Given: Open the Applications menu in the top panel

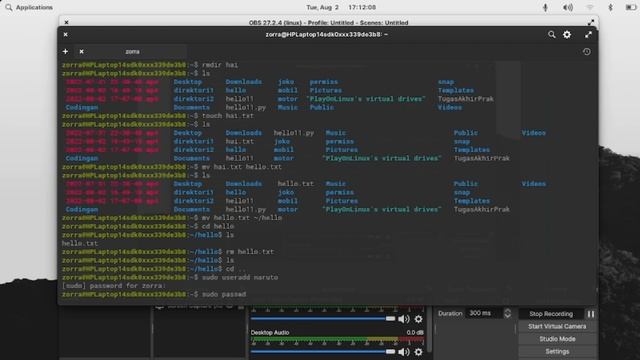Looking at the screenshot, I should tap(29, 7).
